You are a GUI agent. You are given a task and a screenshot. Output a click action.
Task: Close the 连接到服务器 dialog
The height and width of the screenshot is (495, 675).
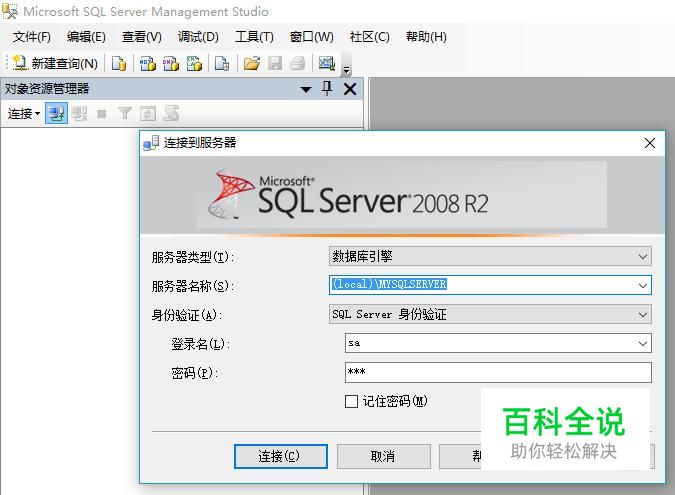click(650, 143)
